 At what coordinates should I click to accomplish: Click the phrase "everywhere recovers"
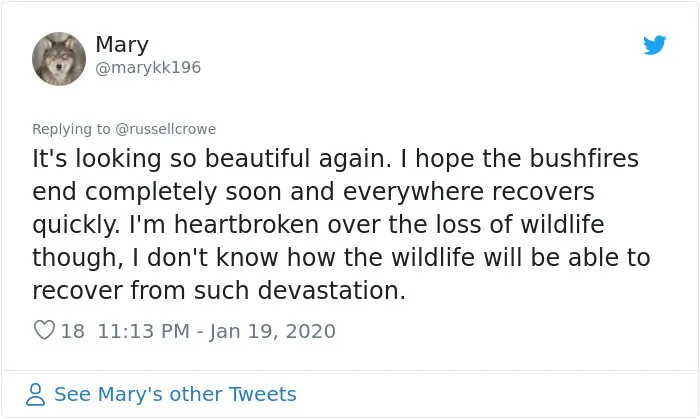(x=469, y=192)
